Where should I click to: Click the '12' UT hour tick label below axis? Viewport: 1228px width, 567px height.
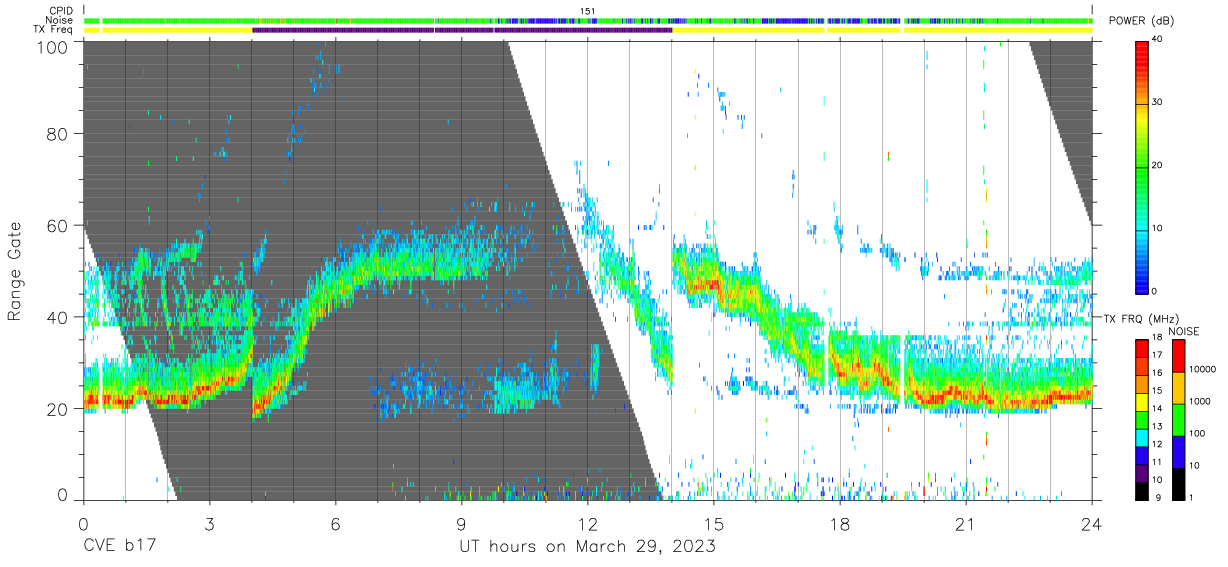(587, 523)
